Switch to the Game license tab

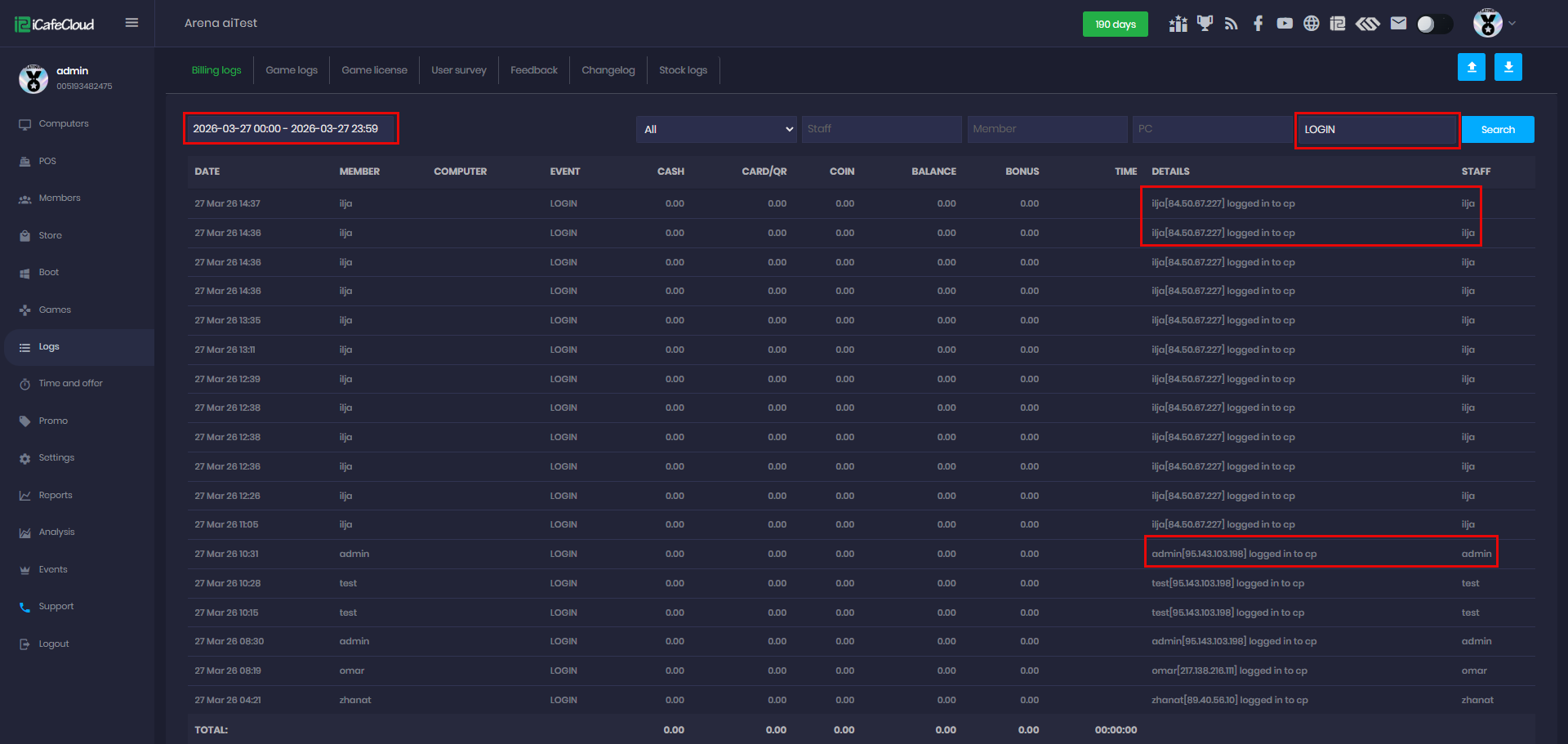click(x=374, y=70)
